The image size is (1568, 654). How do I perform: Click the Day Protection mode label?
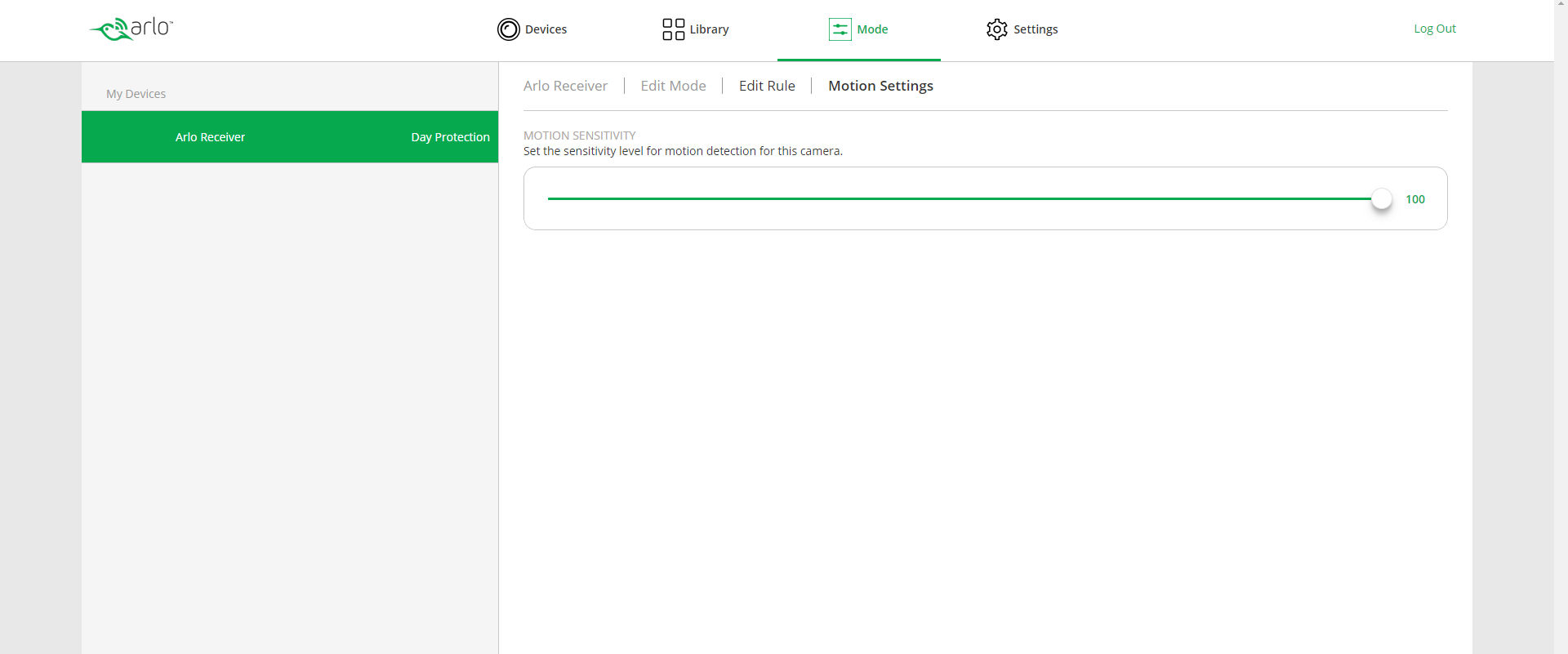tap(450, 137)
